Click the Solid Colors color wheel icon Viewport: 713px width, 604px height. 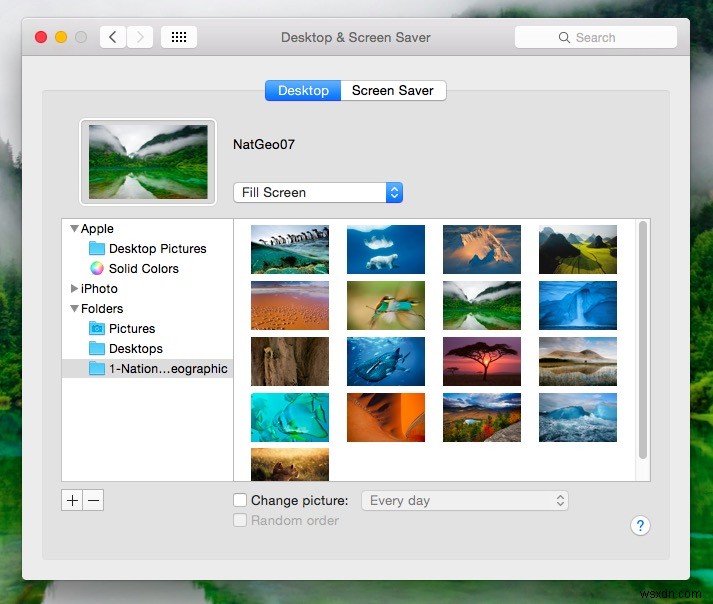97,268
